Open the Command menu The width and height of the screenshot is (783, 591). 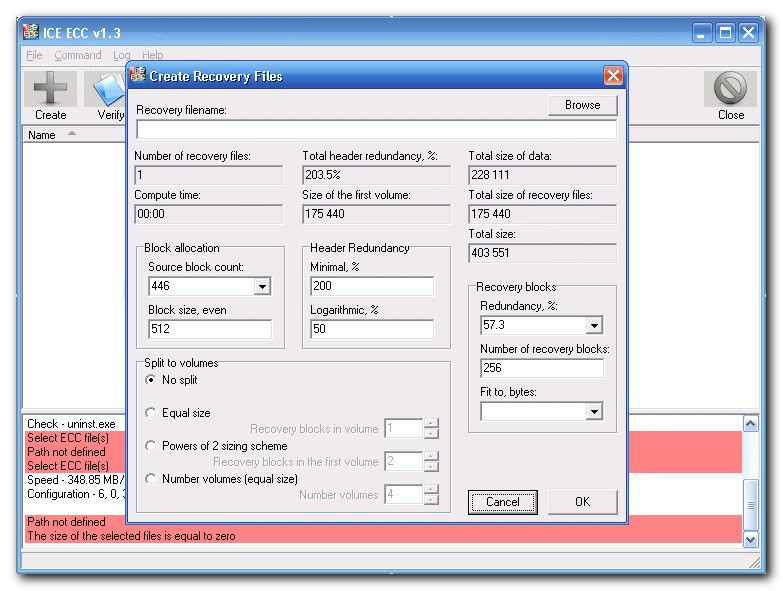[78, 55]
